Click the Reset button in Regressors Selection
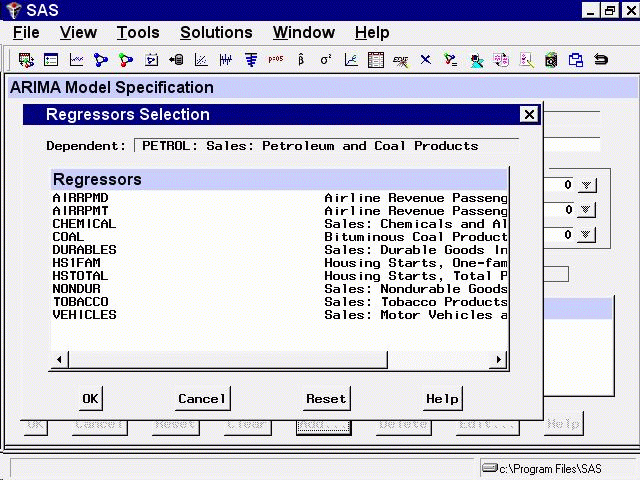The height and width of the screenshot is (480, 640). click(326, 398)
